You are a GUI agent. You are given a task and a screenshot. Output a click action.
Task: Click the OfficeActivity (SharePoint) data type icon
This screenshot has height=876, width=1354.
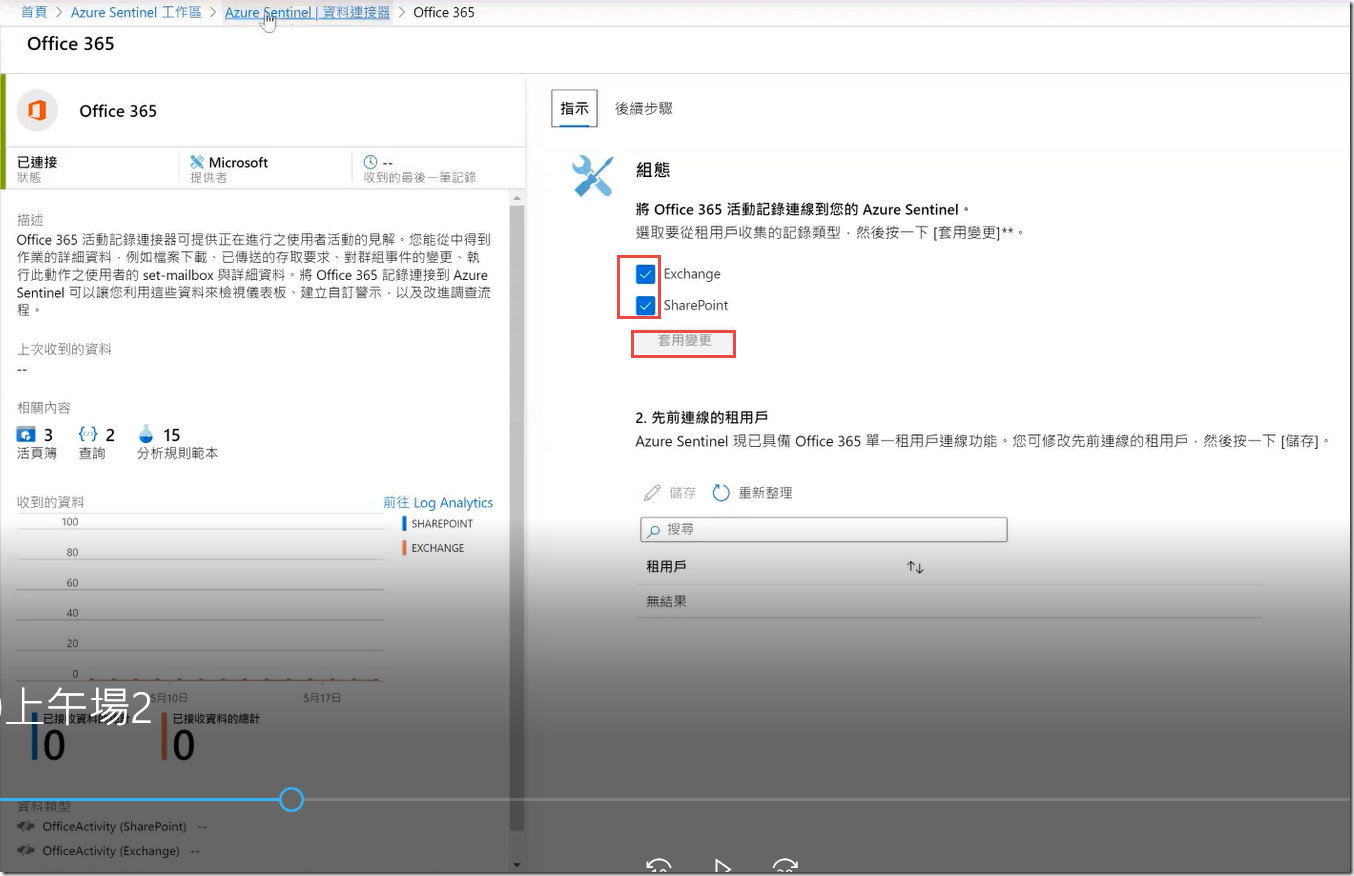[25, 827]
